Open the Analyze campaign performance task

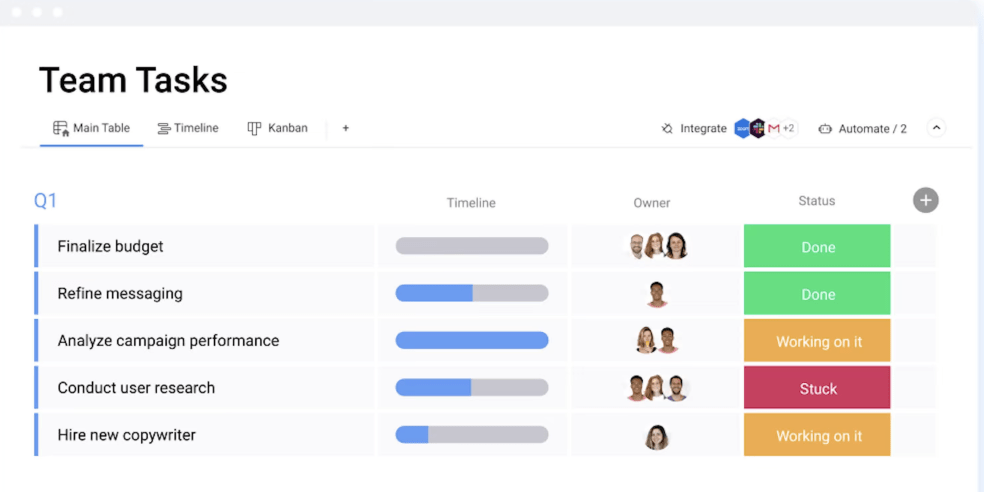point(168,341)
